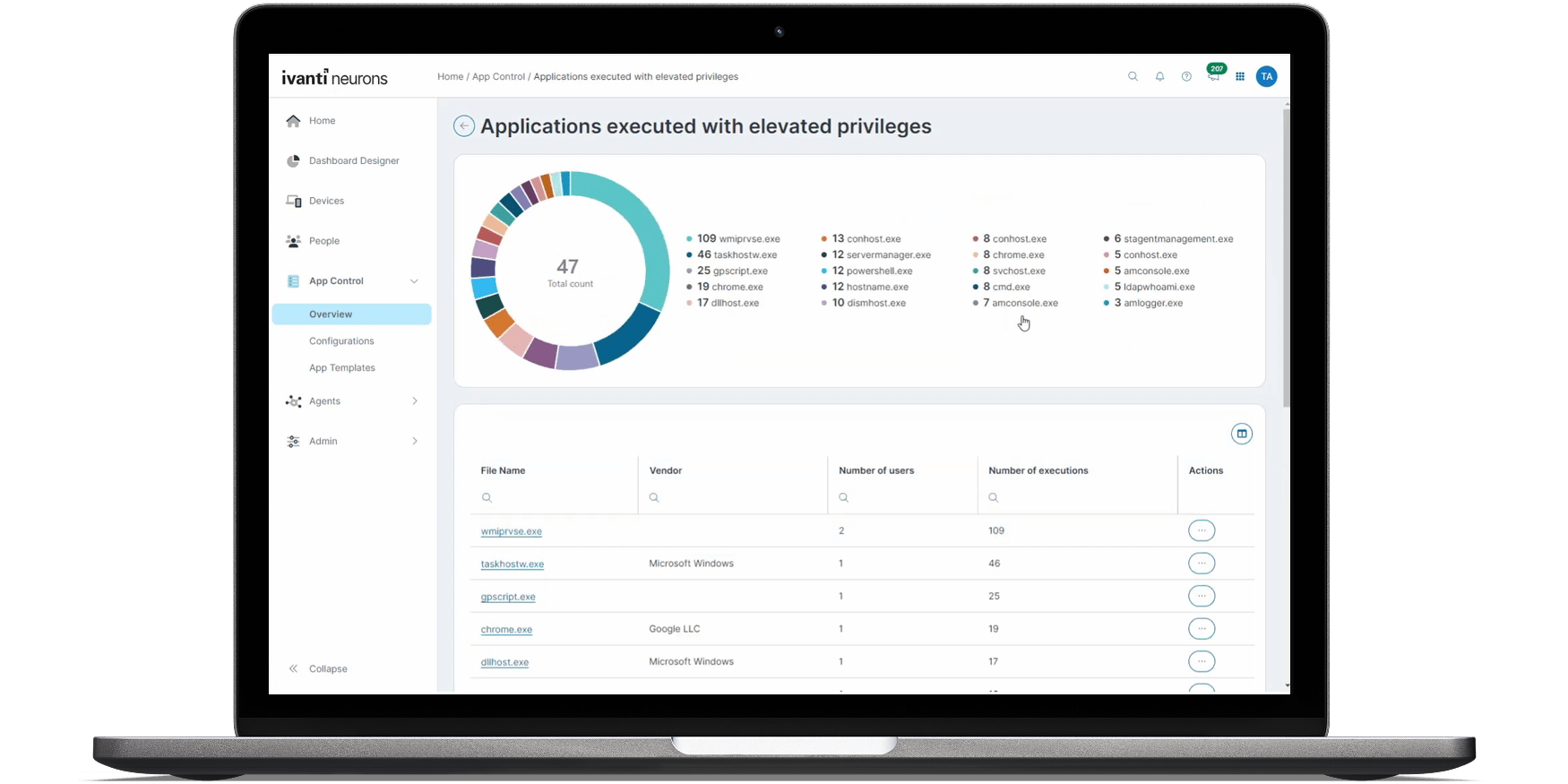Open the taskhostw.exe file link

[x=513, y=564]
